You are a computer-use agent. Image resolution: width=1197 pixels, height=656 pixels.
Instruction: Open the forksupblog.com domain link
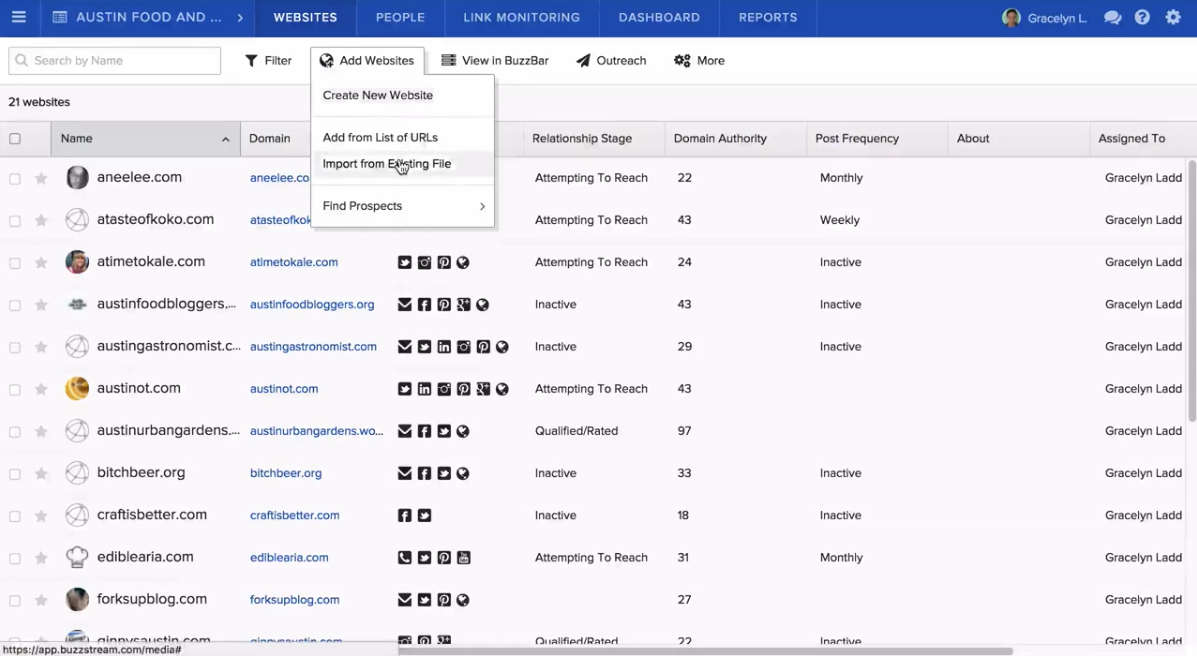(x=295, y=600)
